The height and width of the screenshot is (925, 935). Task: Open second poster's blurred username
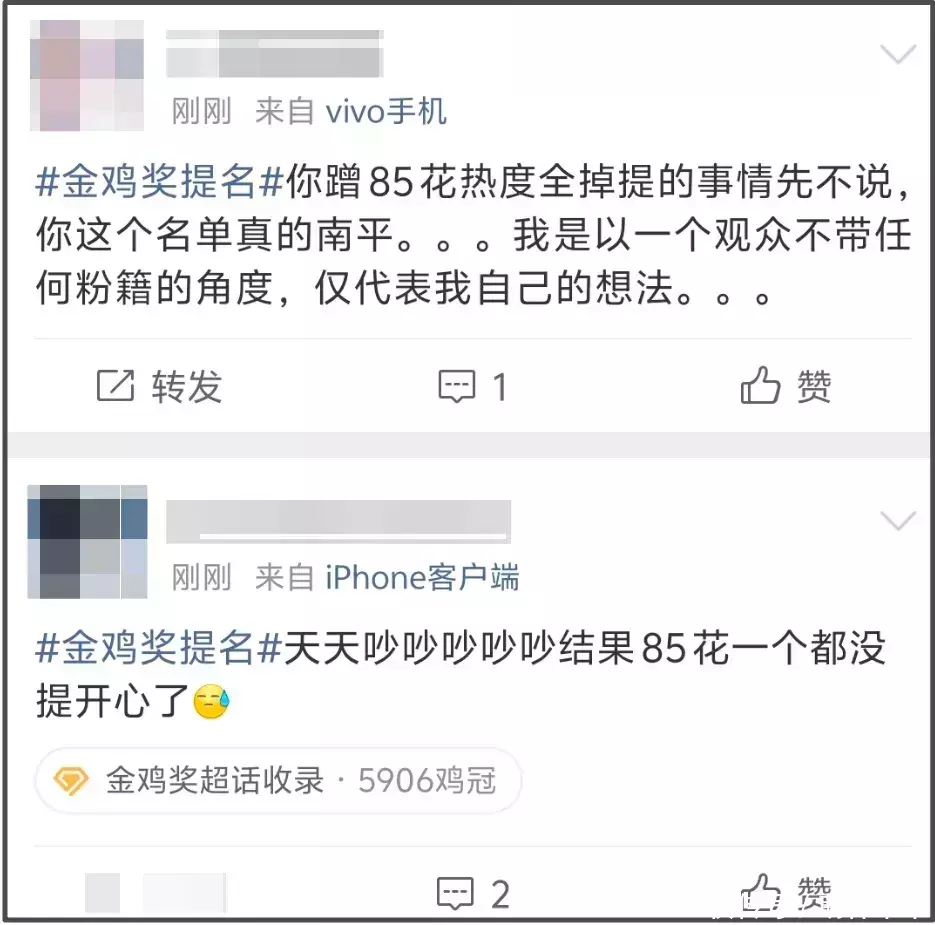338,521
